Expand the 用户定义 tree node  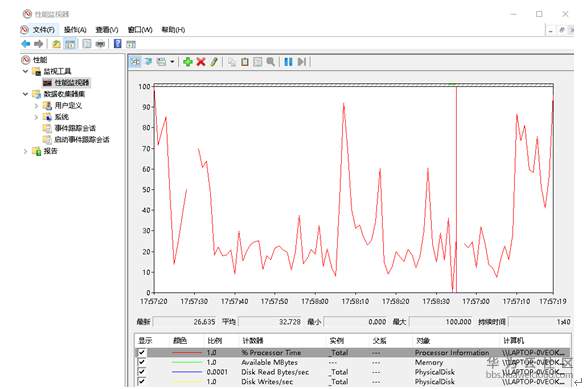point(36,105)
